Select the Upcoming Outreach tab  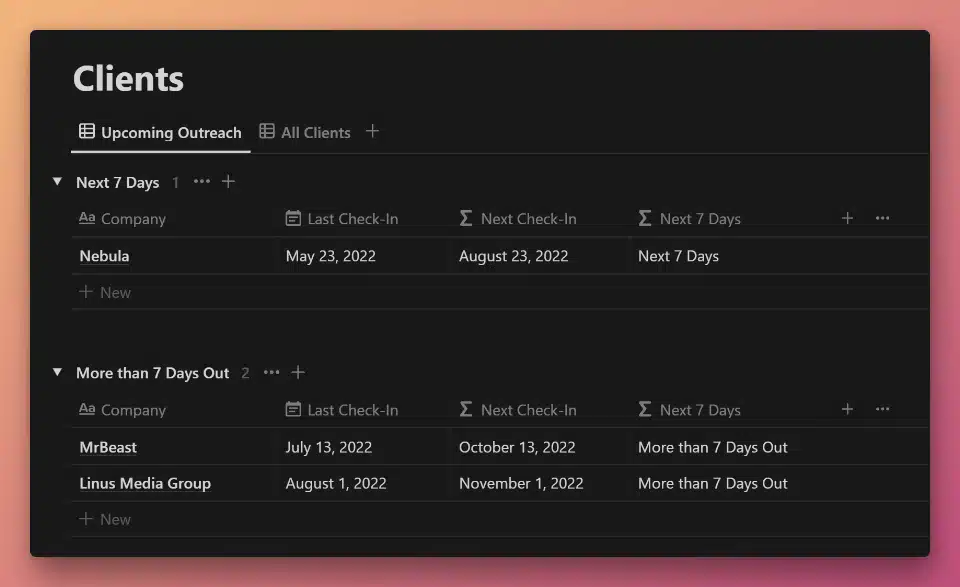160,132
